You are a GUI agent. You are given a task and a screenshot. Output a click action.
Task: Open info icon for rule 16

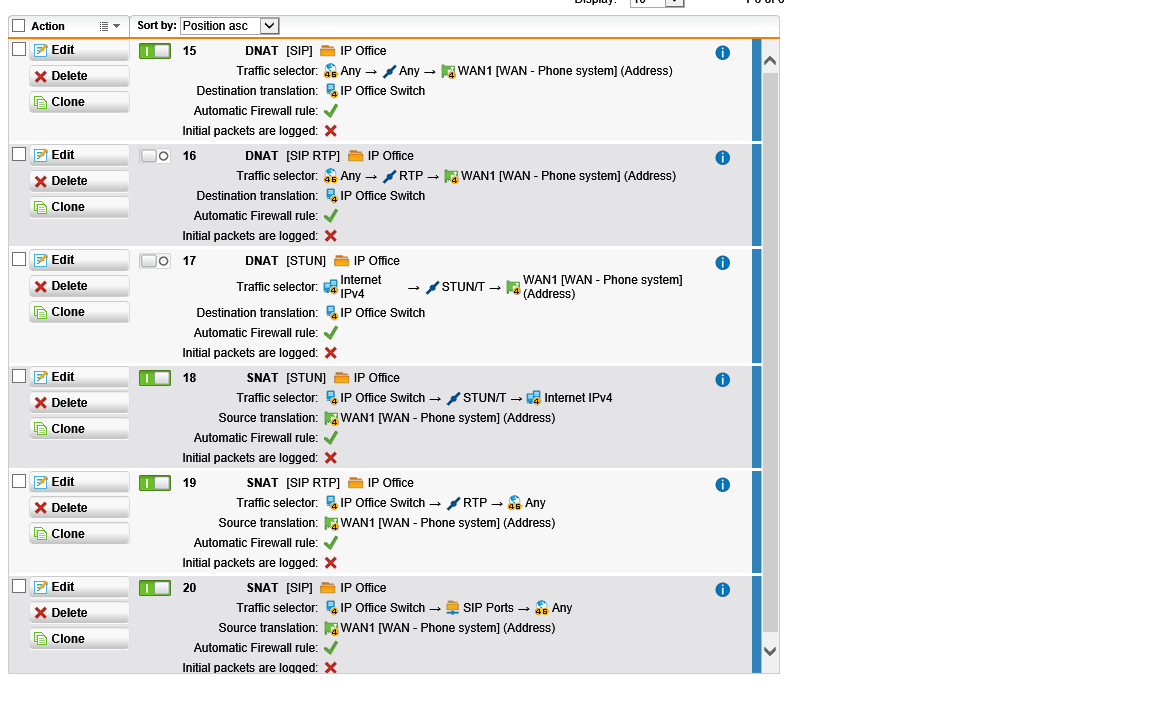[722, 158]
